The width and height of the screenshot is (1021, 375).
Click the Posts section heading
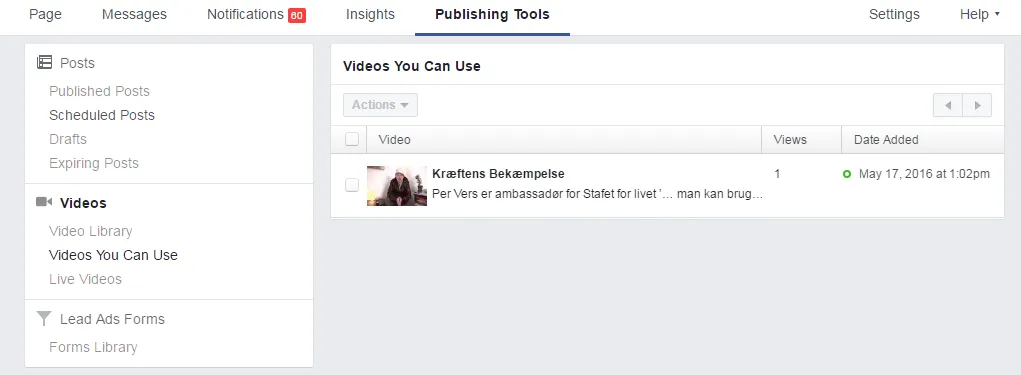click(77, 63)
